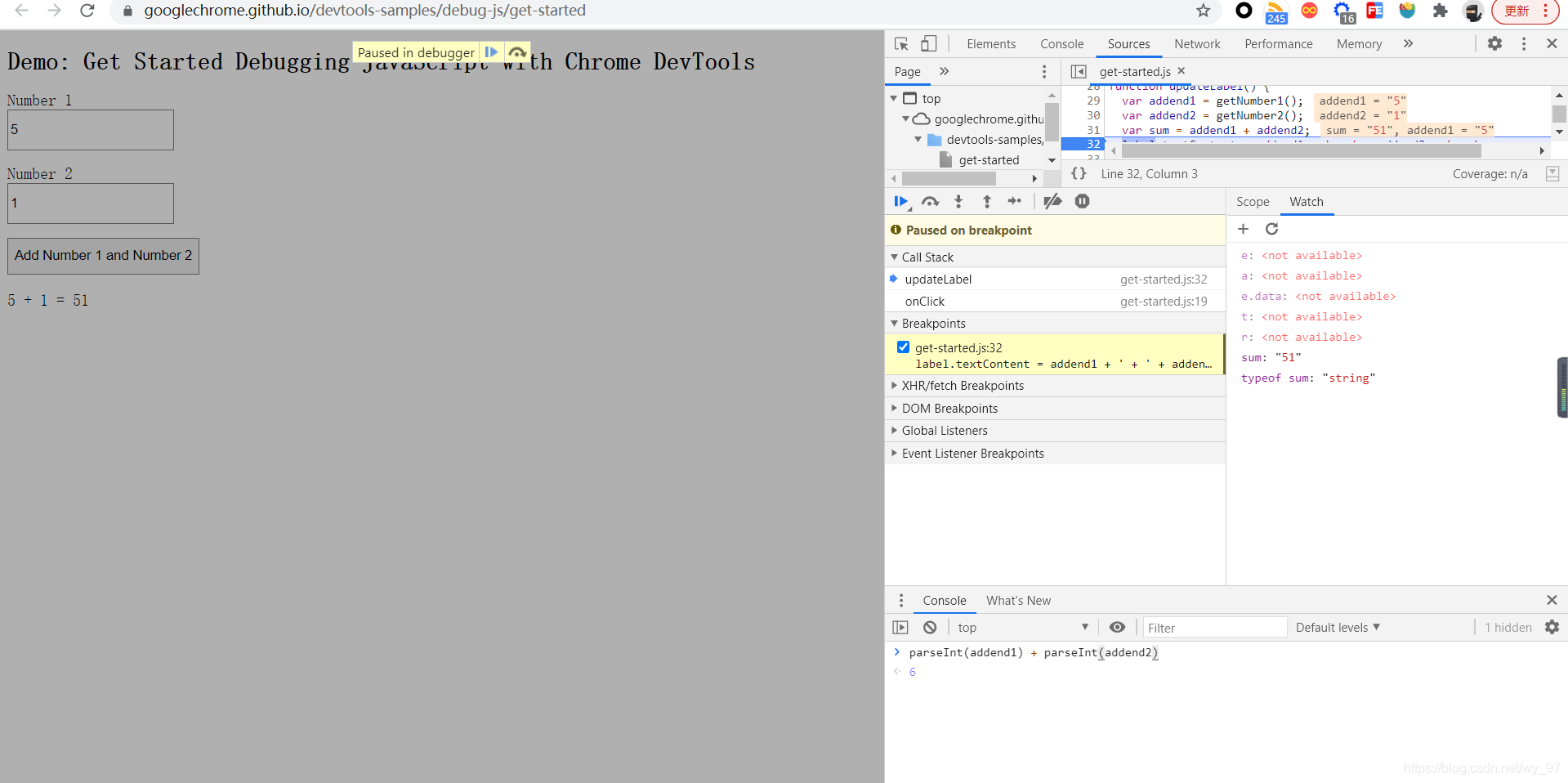Refresh watch expressions
Screen dimensions: 1568x783
[x=1271, y=229]
